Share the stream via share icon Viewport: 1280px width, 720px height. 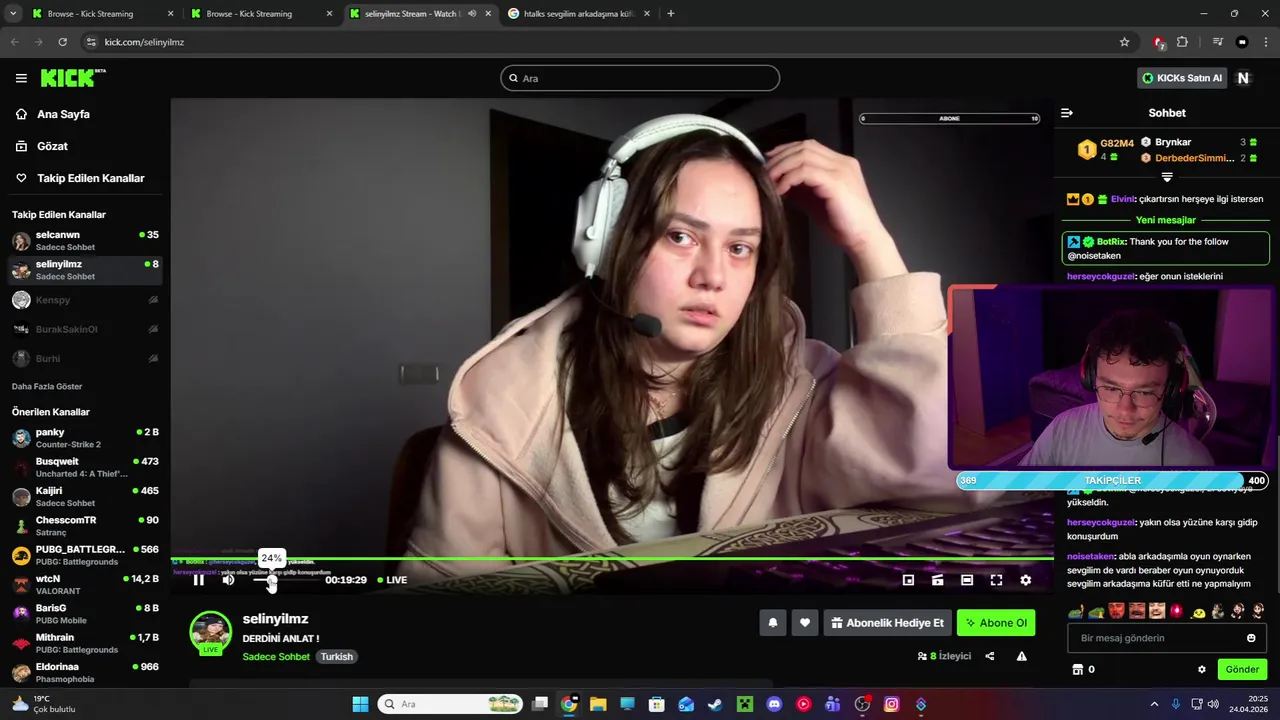990,656
